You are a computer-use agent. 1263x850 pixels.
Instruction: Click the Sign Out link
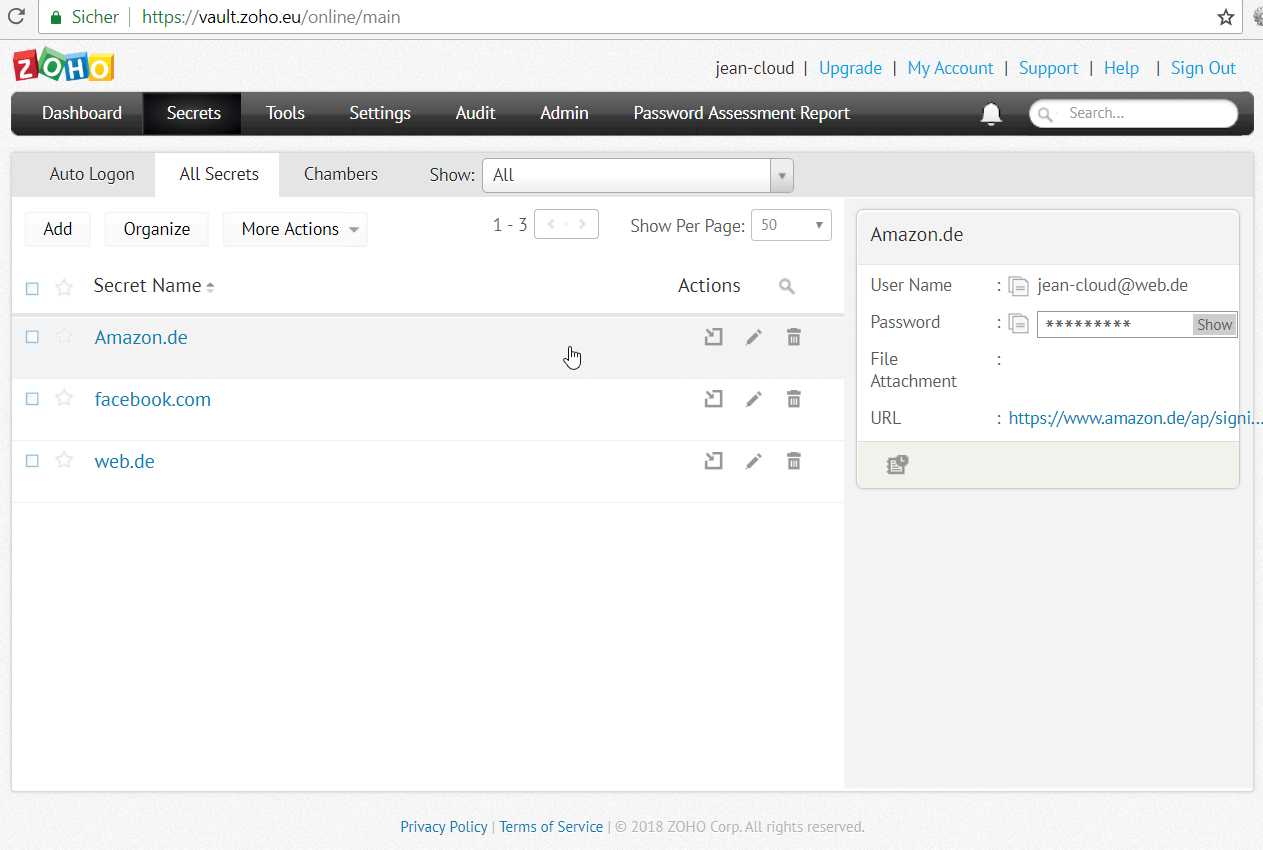1203,68
